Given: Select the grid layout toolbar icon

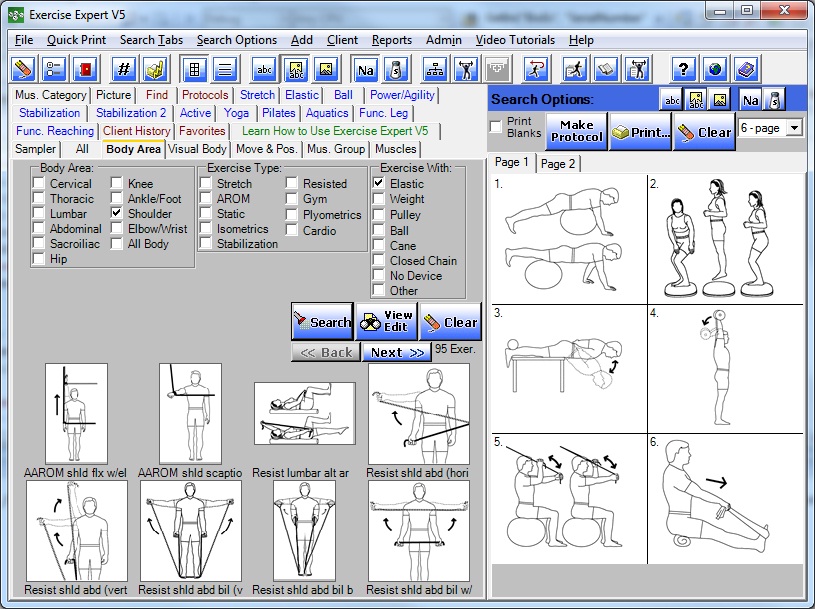Looking at the screenshot, I should 194,69.
